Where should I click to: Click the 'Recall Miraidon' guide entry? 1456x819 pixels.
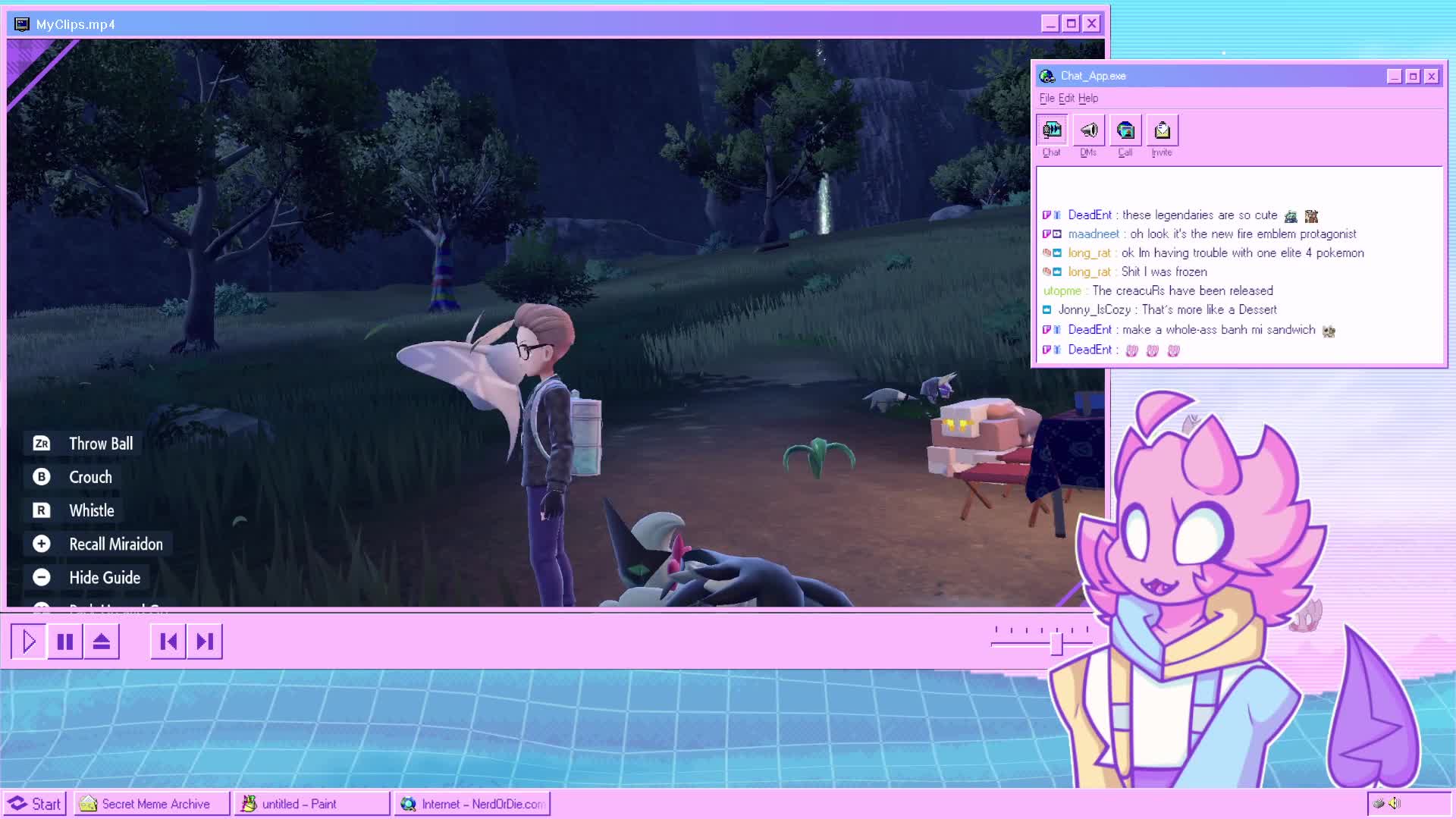coord(98,544)
